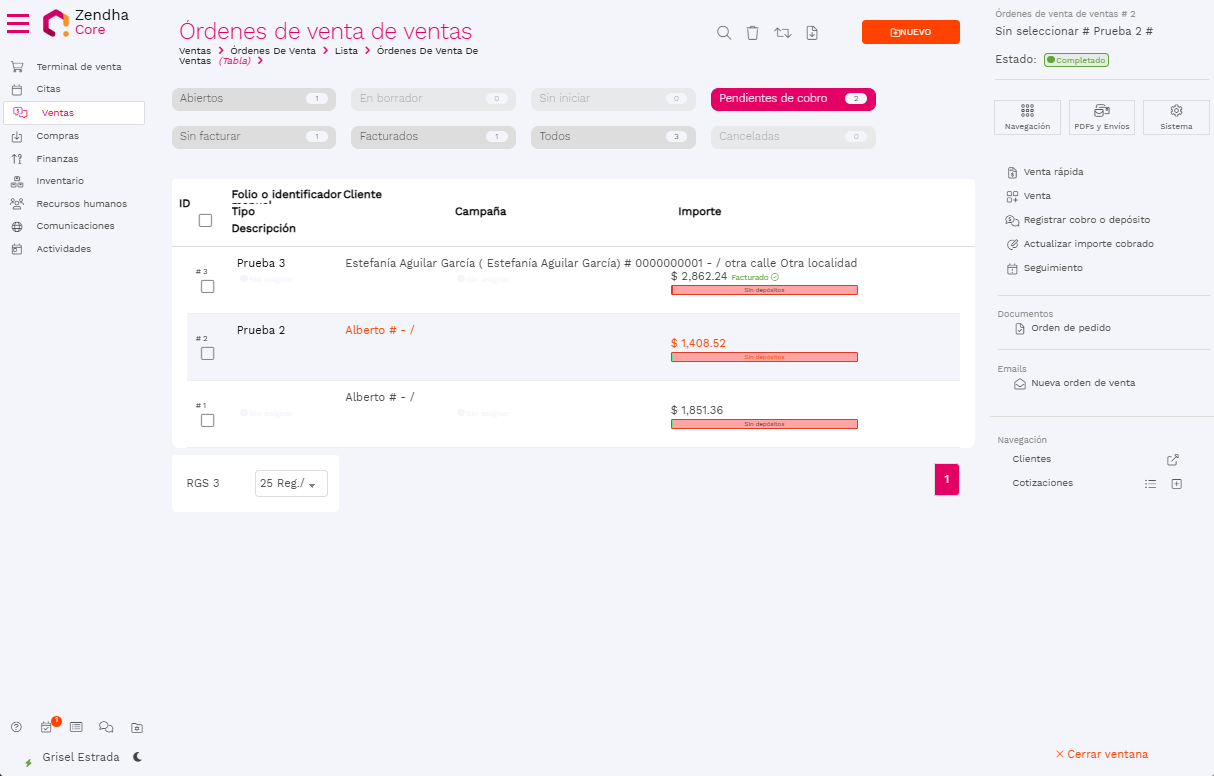Click Cerrar ventana link
This screenshot has height=776, width=1214.
click(1101, 754)
